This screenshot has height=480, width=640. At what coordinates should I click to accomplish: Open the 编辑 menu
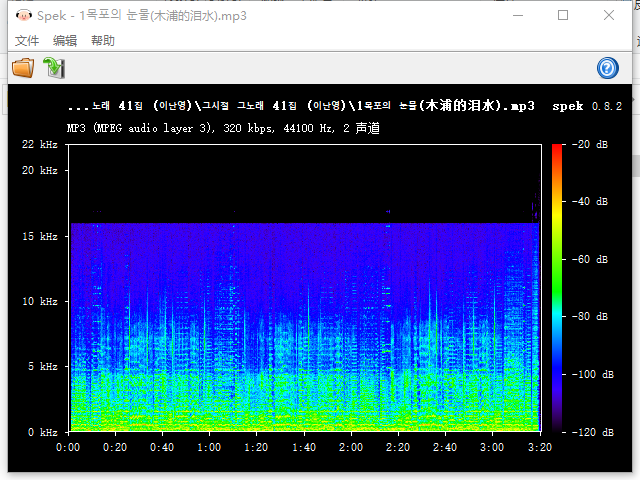pyautogui.click(x=65, y=40)
